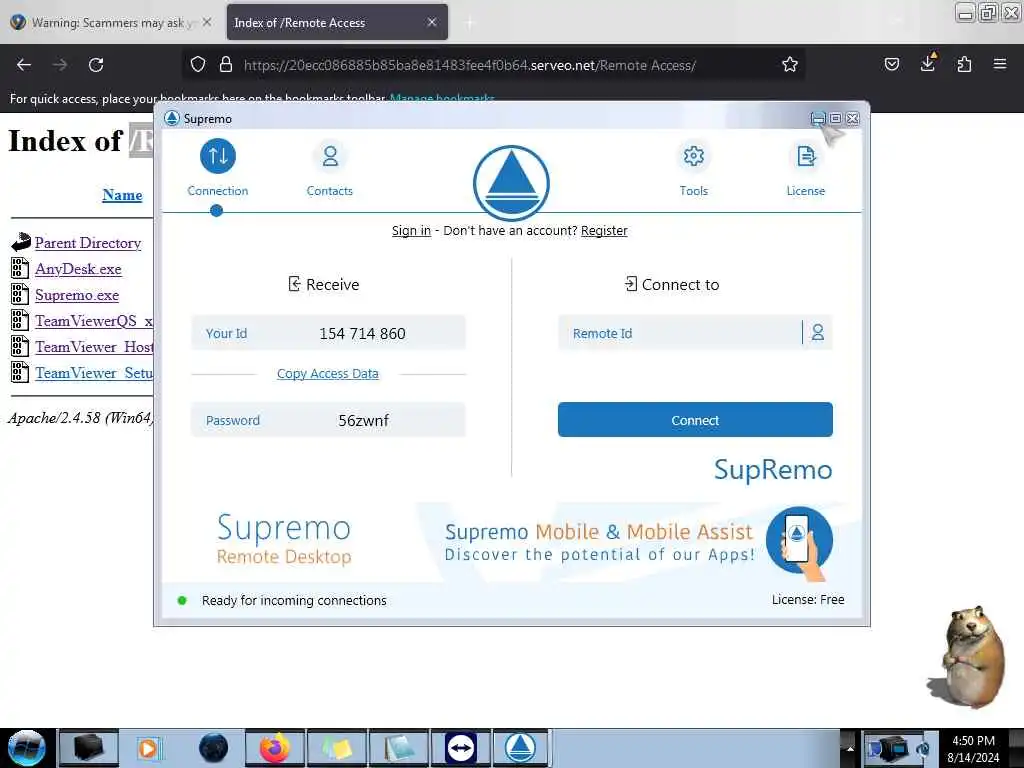1024x768 pixels.
Task: Click the dark globe taskbar icon
Action: tap(214, 748)
